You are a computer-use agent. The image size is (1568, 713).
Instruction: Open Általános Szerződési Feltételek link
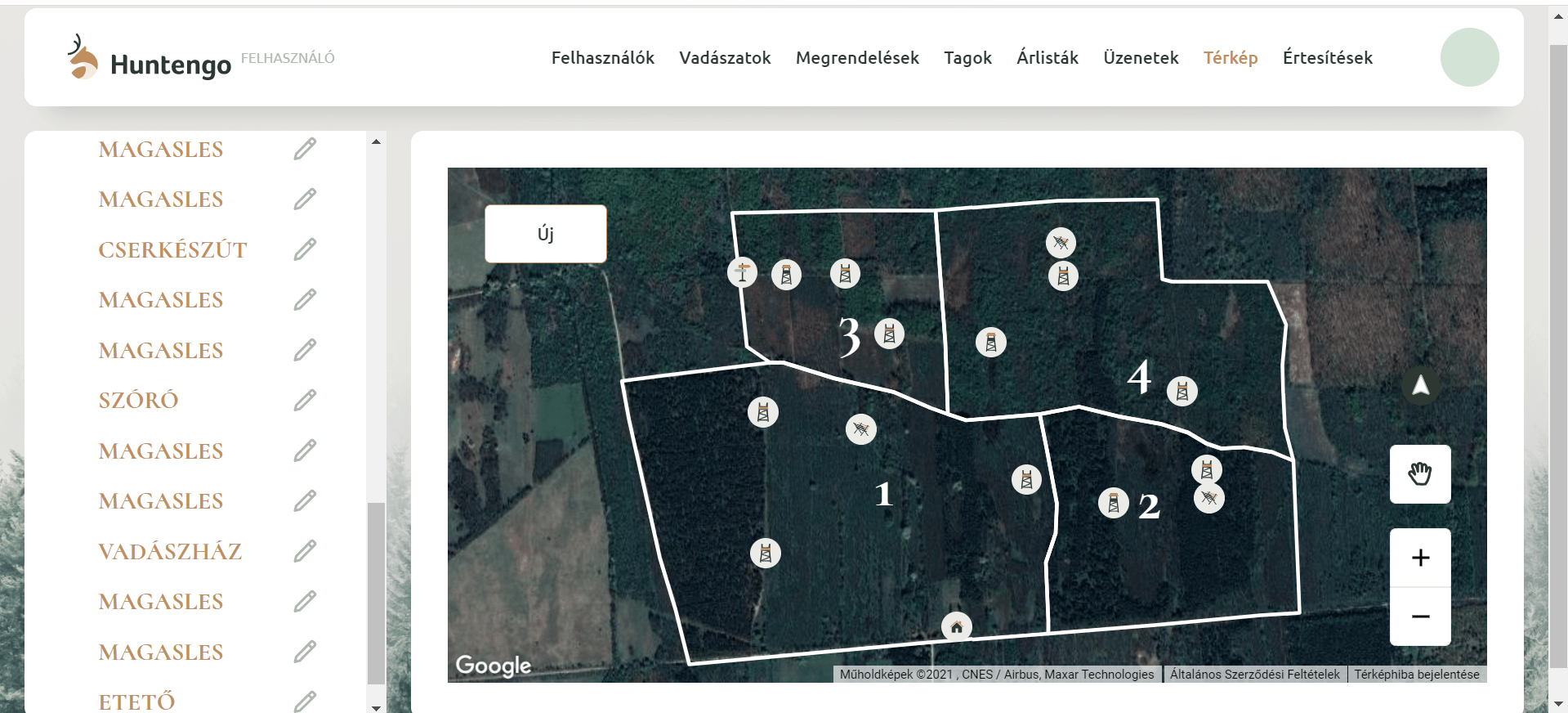coord(1254,675)
